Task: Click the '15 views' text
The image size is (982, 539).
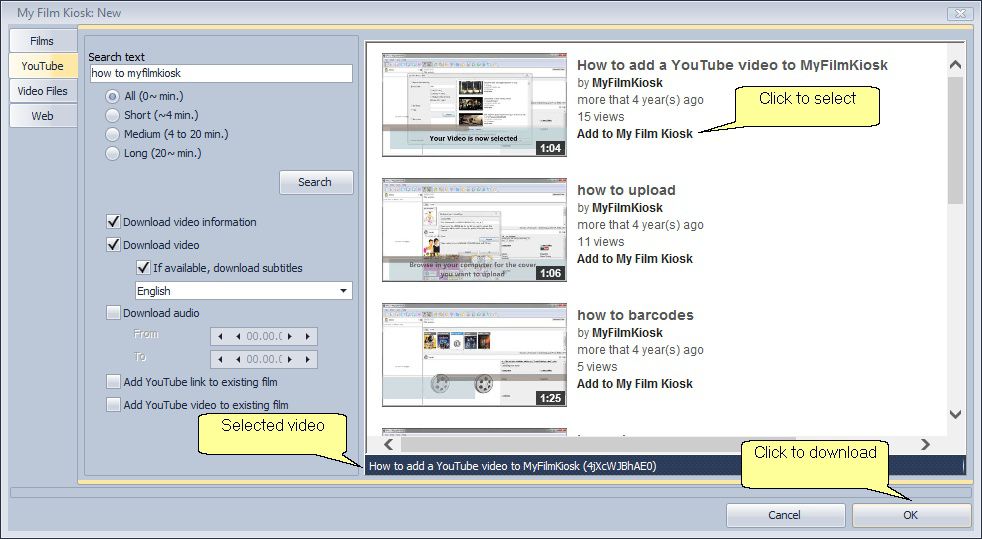Action: tap(601, 117)
